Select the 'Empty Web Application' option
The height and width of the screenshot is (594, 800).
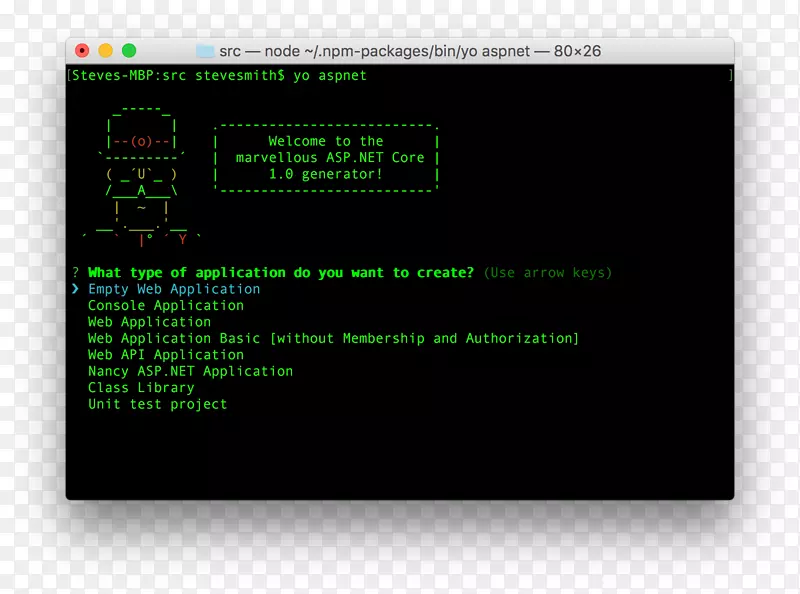(x=174, y=289)
